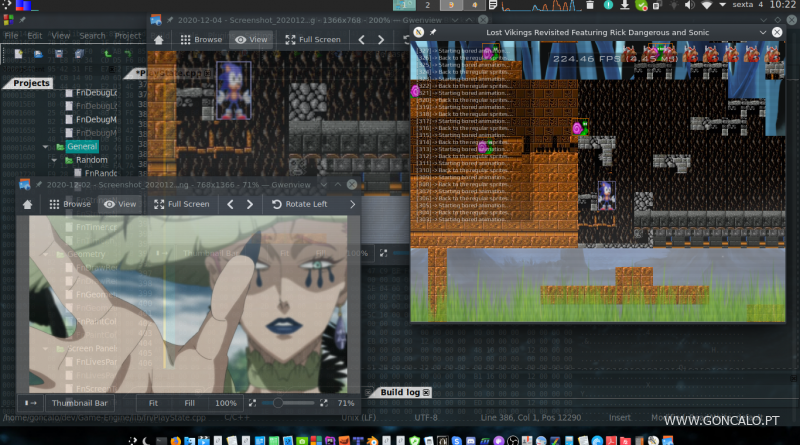800x445 pixels.
Task: Select the Build log tab
Action: (x=400, y=392)
